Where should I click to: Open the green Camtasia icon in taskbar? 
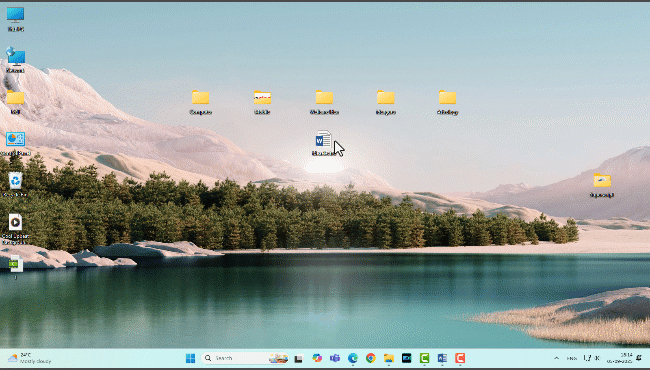pyautogui.click(x=424, y=358)
